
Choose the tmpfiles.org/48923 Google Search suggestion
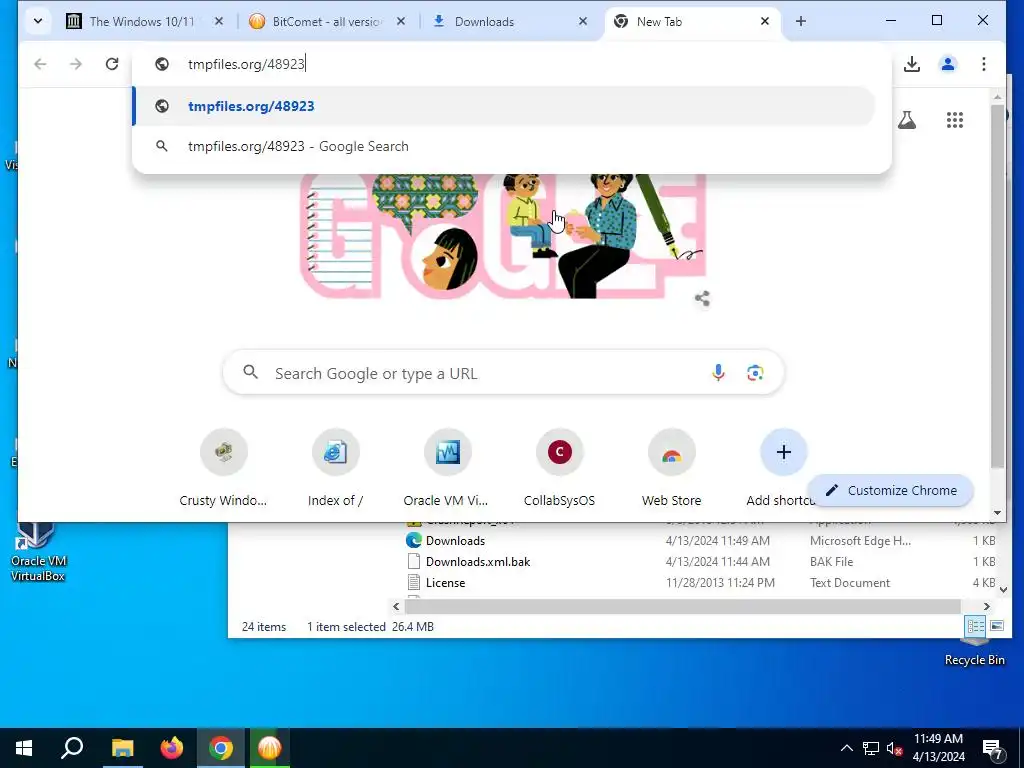point(504,146)
